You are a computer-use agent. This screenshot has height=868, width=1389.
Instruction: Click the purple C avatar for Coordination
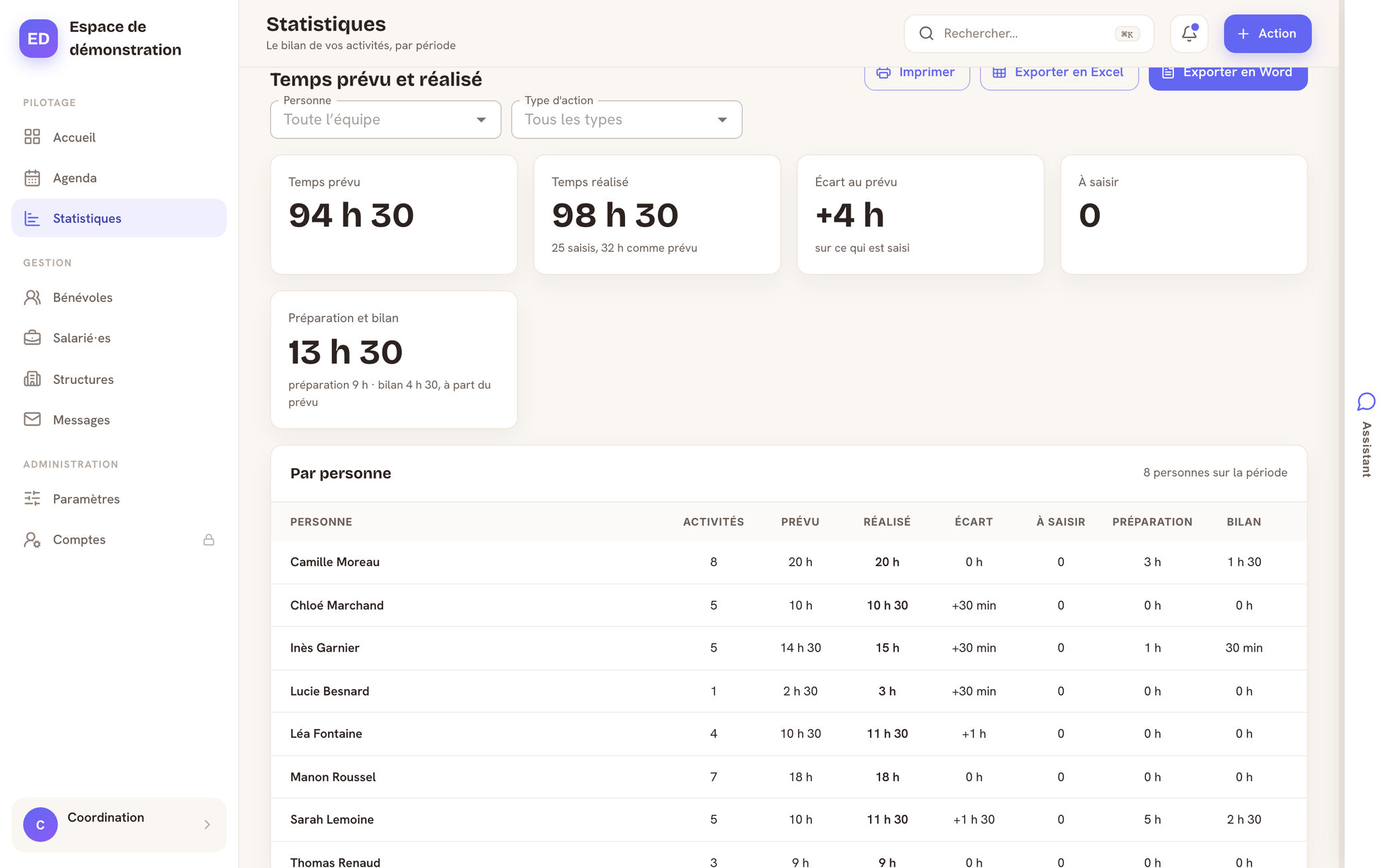(x=41, y=825)
